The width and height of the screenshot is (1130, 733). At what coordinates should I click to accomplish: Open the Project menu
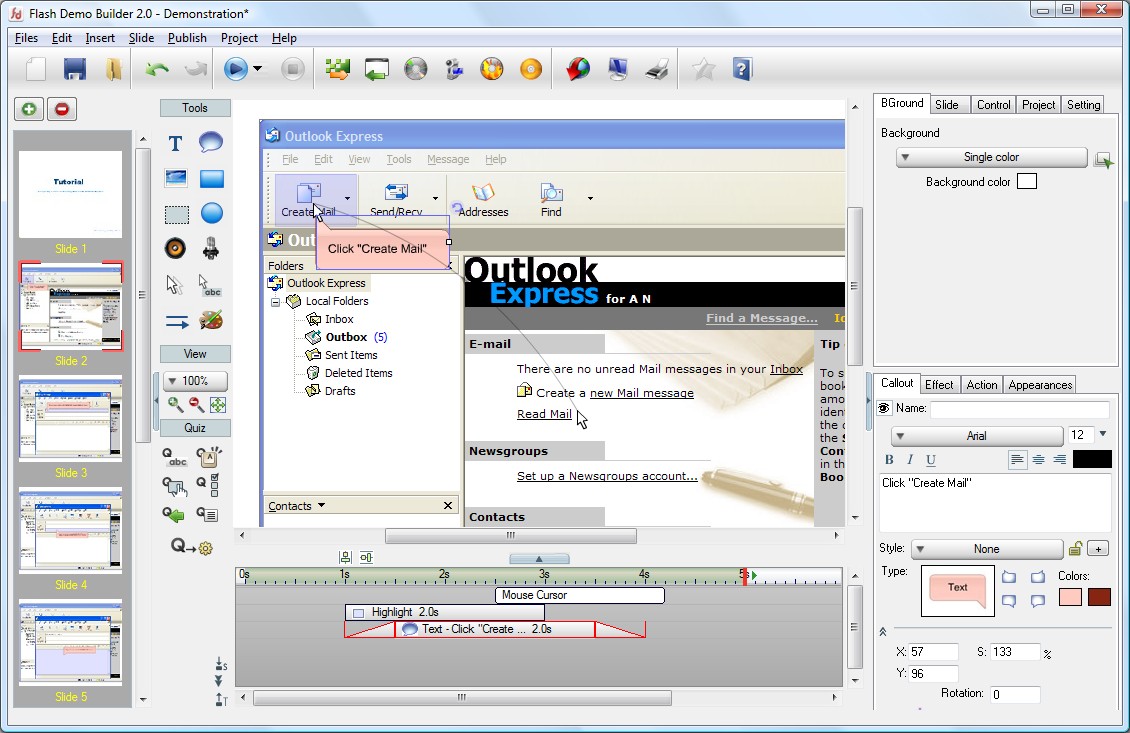click(239, 38)
